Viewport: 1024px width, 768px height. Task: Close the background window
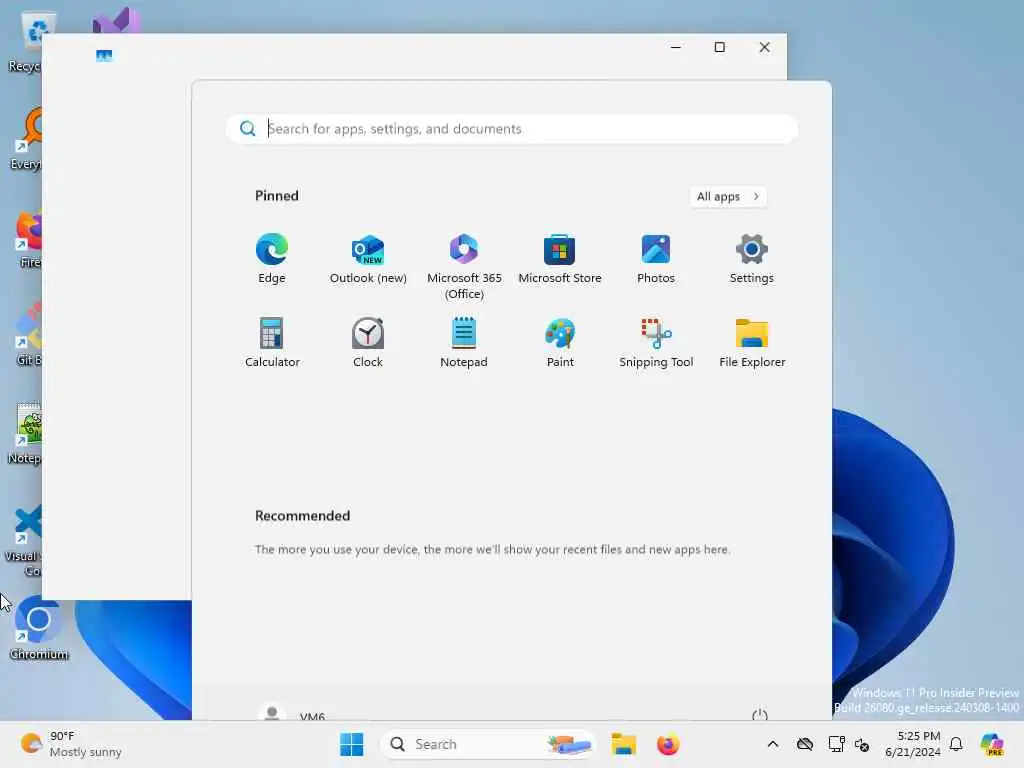pos(765,47)
